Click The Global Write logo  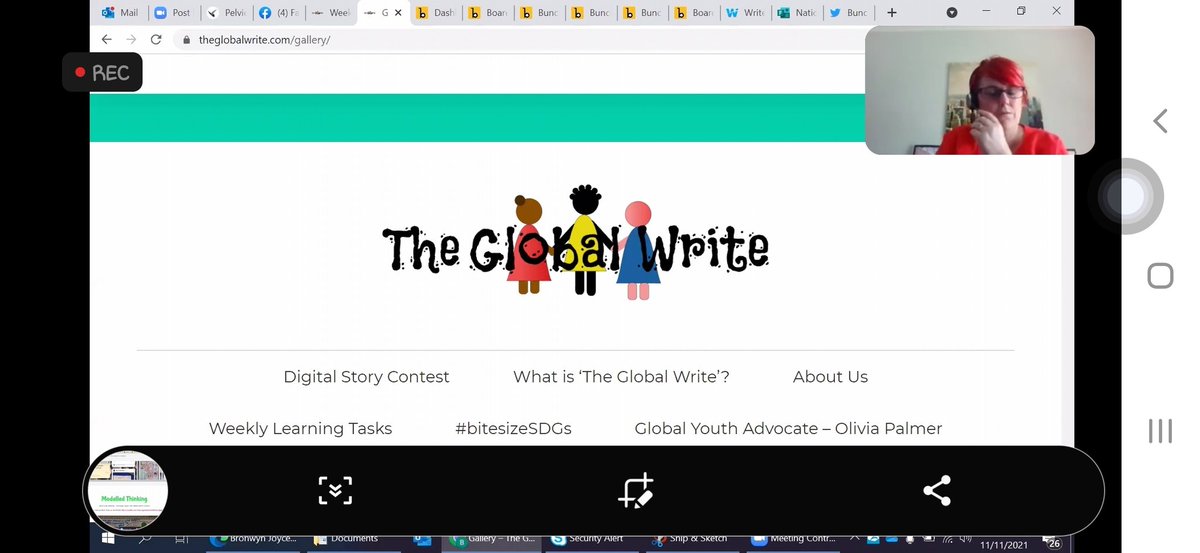pyautogui.click(x=576, y=243)
